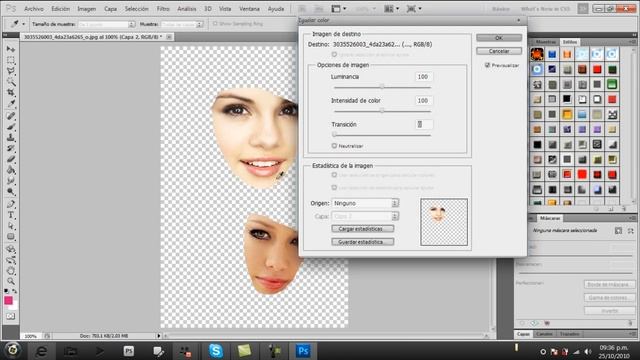Select the Shape tool

tap(11, 237)
